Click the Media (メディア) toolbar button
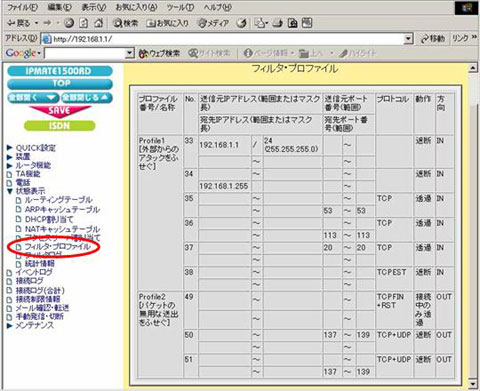This screenshot has height=391, width=480. point(213,23)
